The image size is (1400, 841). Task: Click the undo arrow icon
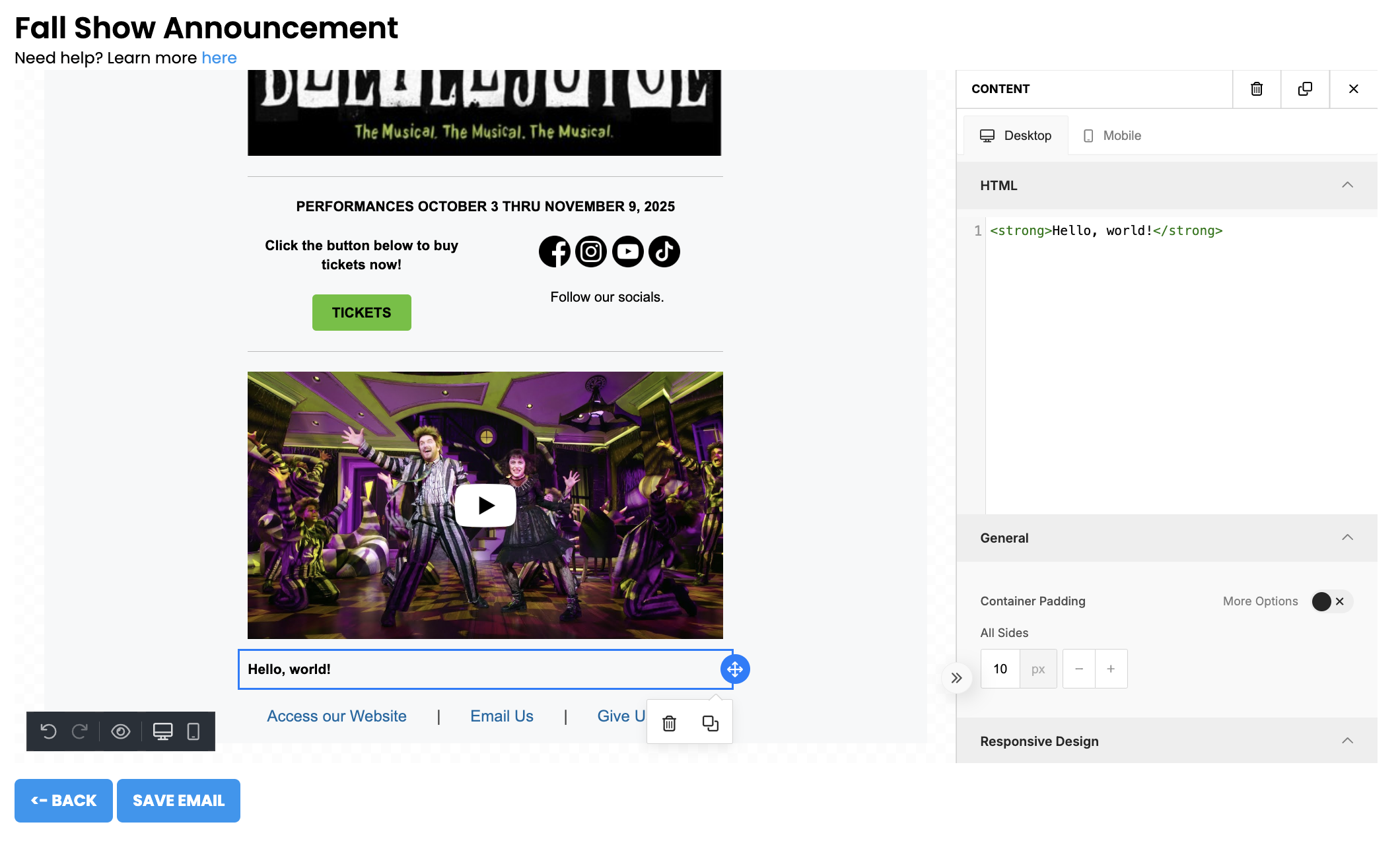click(48, 731)
